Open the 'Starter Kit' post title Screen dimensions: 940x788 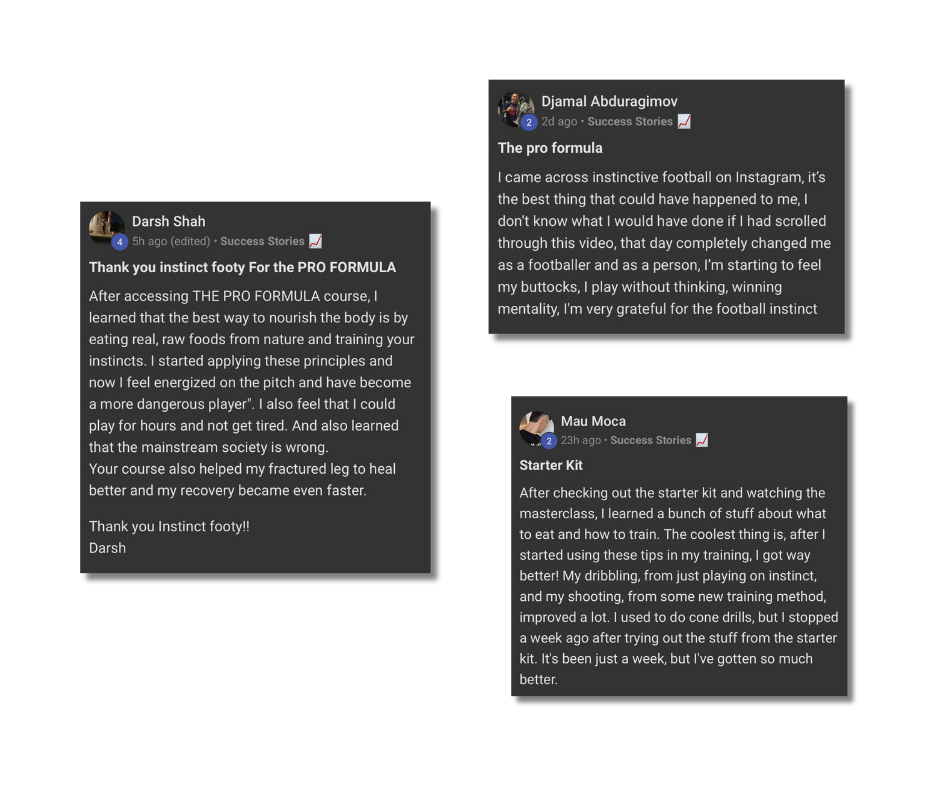tap(551, 465)
